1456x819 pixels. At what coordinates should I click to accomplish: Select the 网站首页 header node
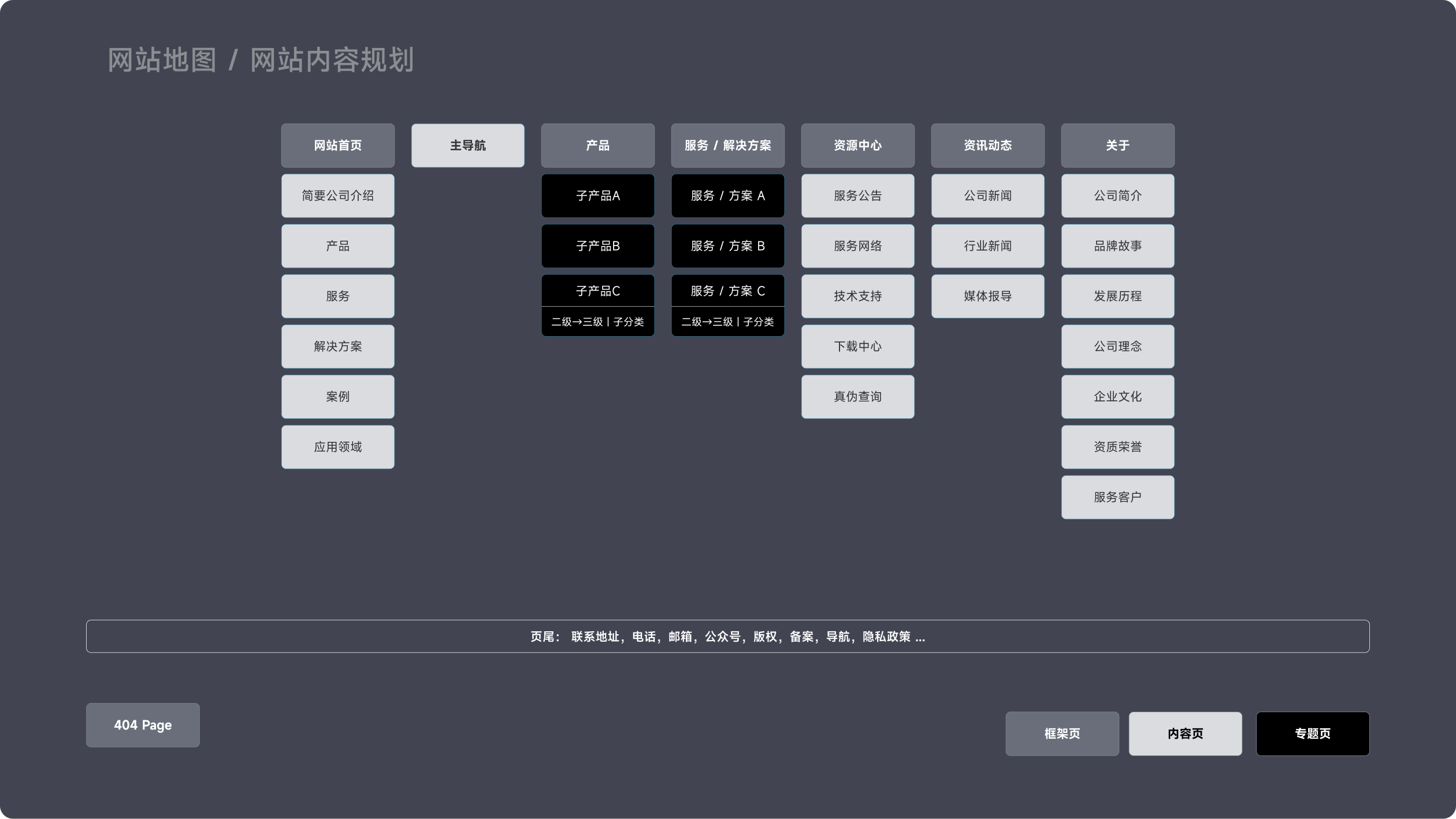[337, 146]
